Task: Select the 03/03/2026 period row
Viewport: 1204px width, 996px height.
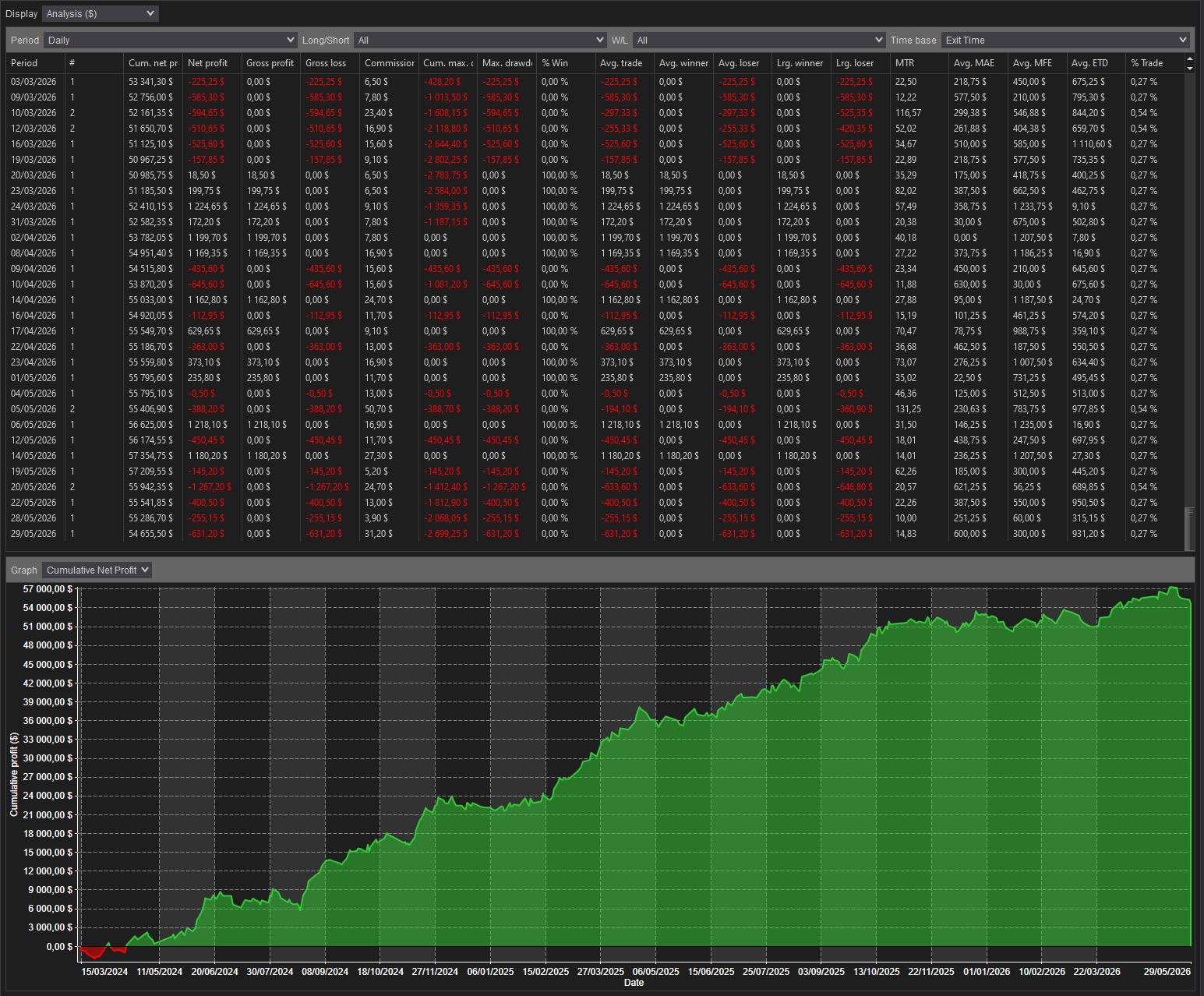Action: point(595,82)
